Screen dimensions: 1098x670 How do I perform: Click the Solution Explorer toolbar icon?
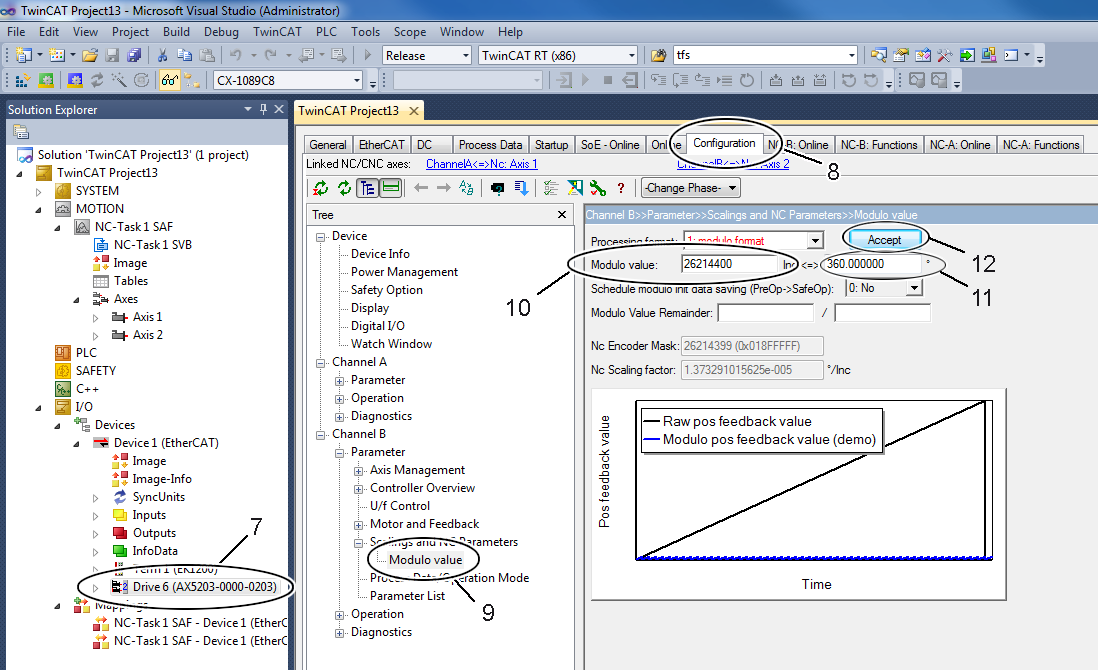point(879,55)
